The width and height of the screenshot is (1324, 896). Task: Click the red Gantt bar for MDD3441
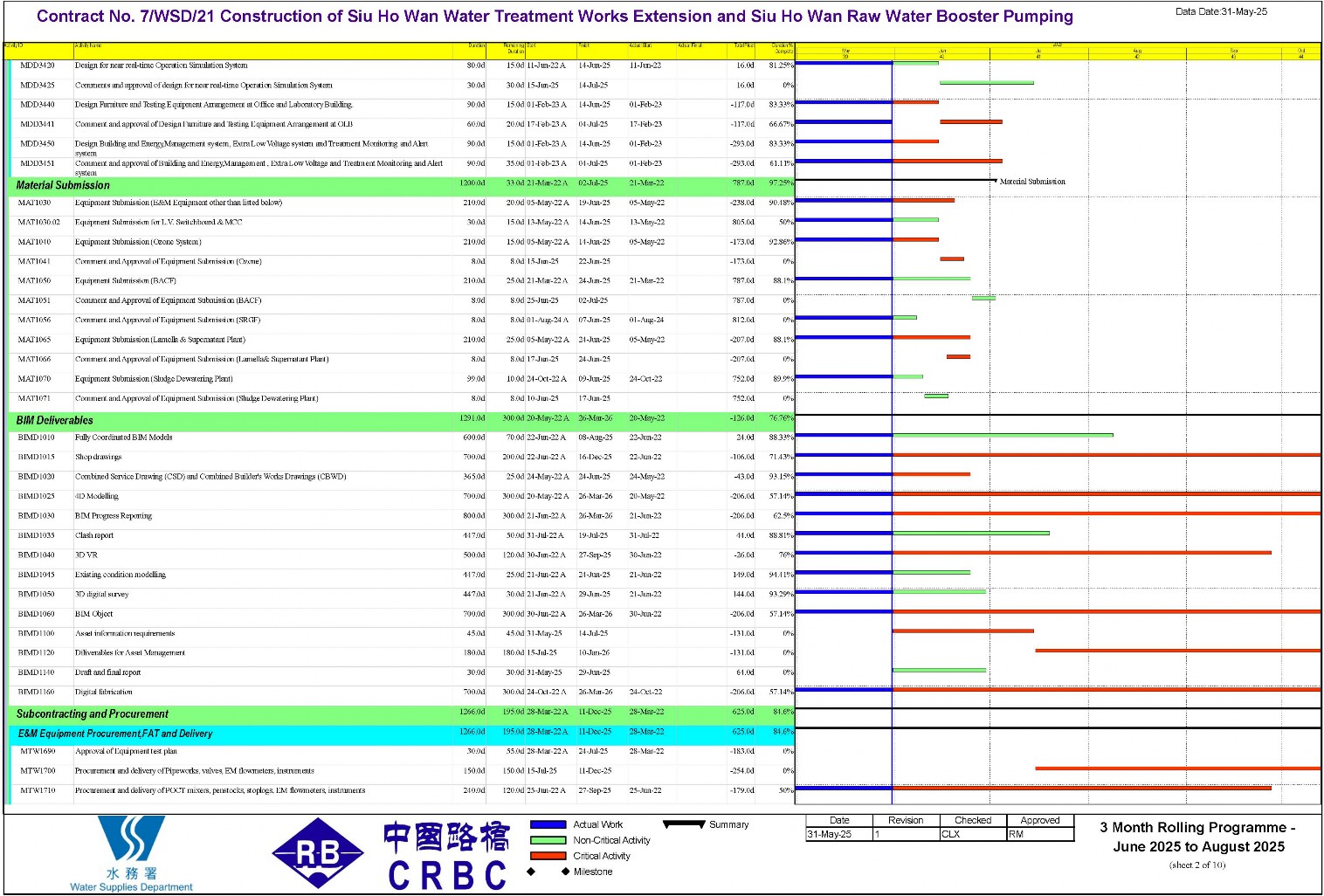pyautogui.click(x=971, y=122)
